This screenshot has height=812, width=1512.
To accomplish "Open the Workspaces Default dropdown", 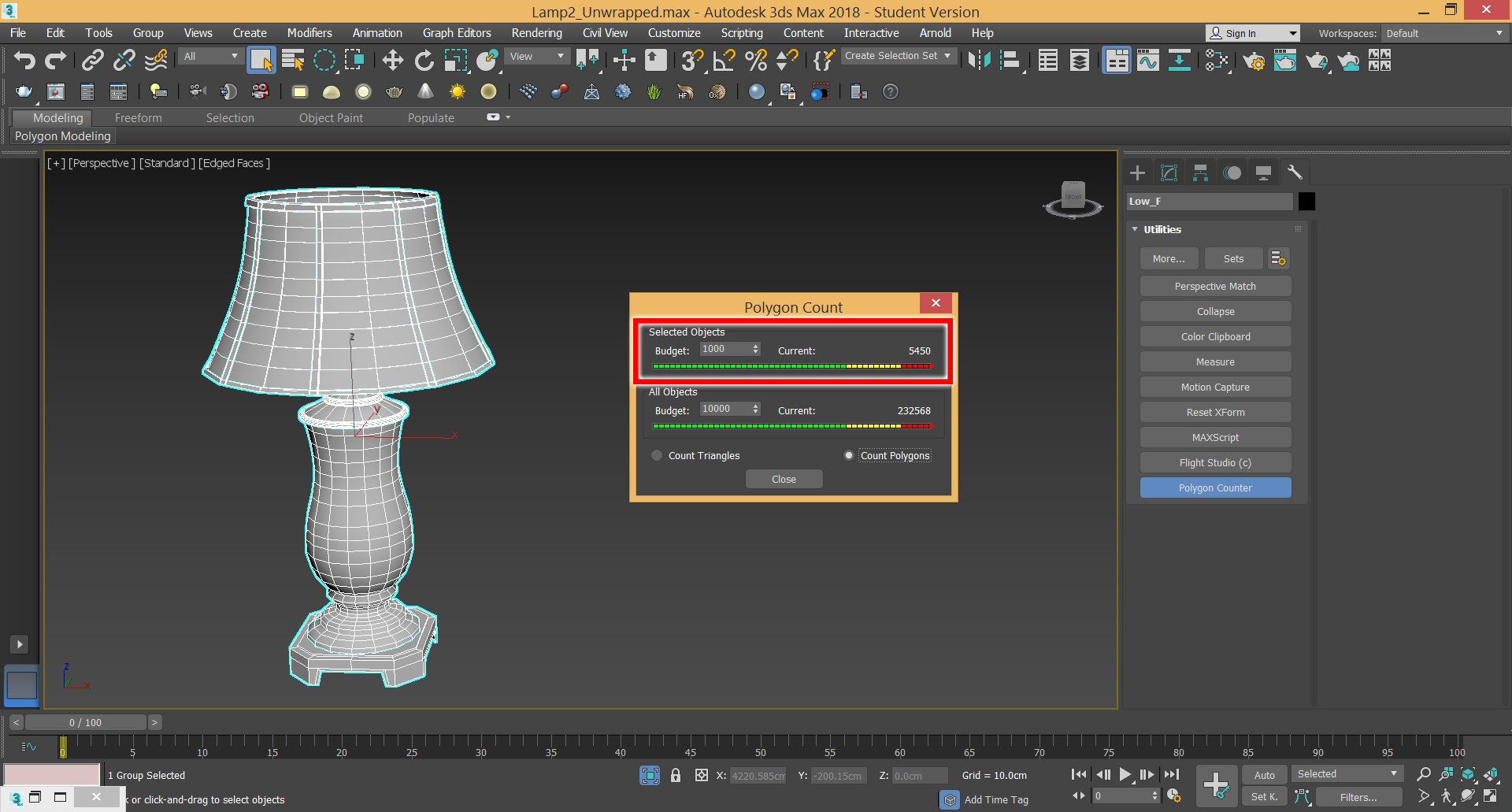I will (x=1443, y=33).
